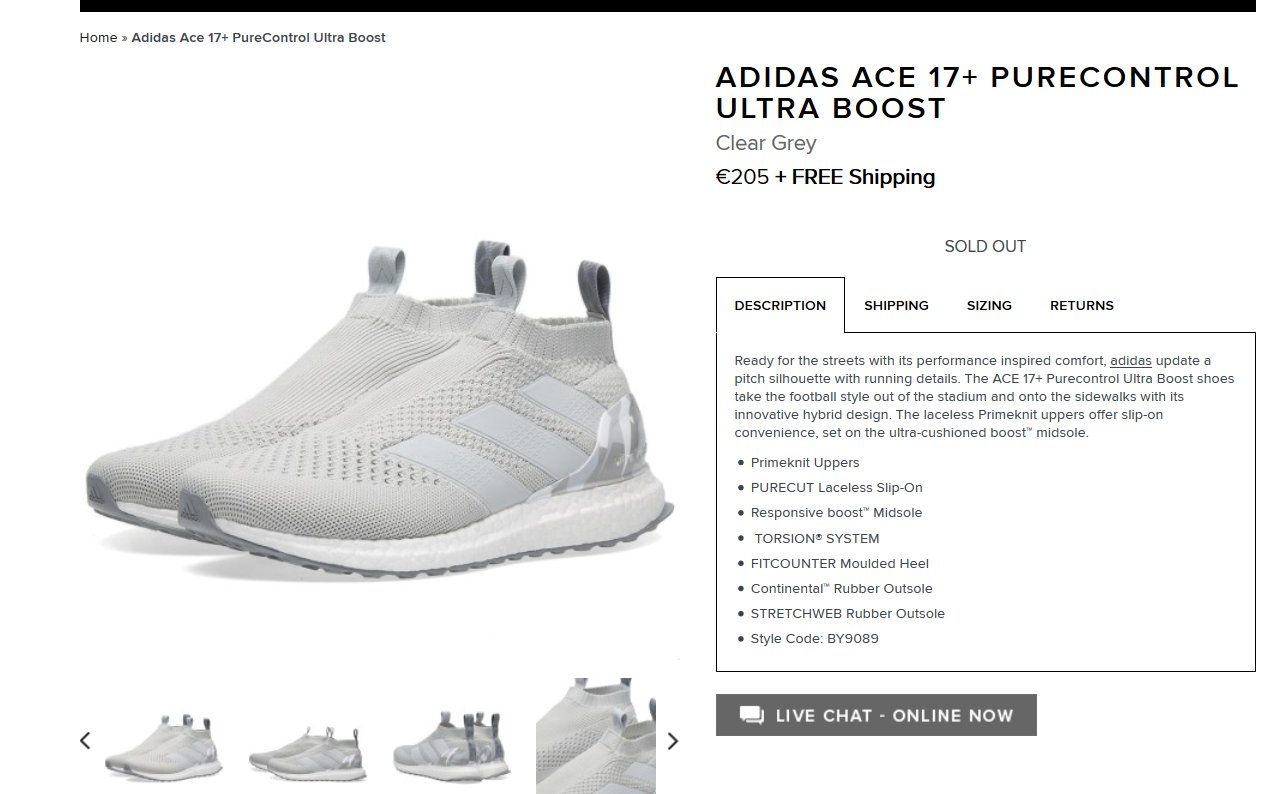Image resolution: width=1278 pixels, height=794 pixels.
Task: Click the next thumbnails right arrow
Action: pyautogui.click(x=672, y=741)
